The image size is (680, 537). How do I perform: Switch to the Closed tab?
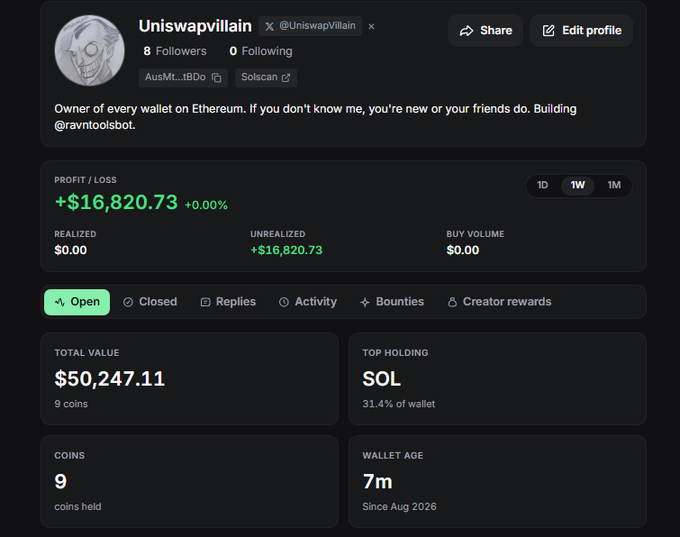click(x=150, y=302)
